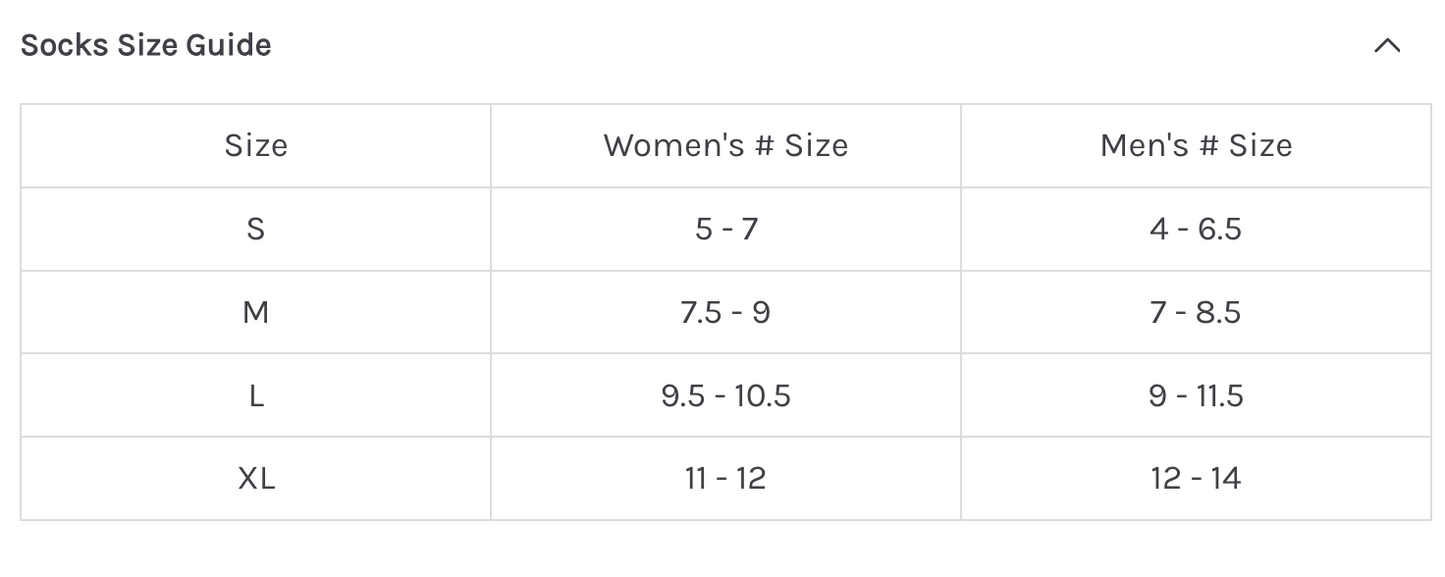This screenshot has width=1445, height=577.
Task: Select the M size cell
Action: click(256, 313)
